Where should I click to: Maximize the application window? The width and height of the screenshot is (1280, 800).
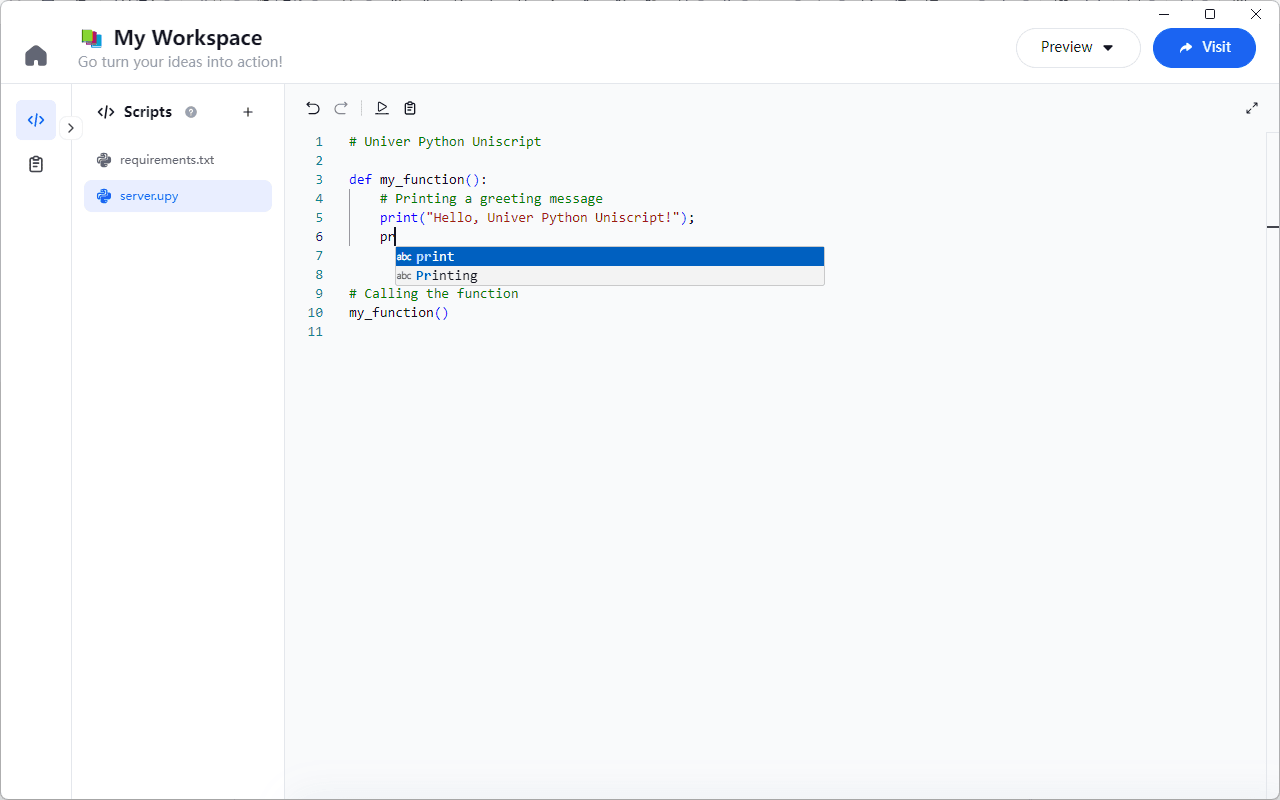1210,14
